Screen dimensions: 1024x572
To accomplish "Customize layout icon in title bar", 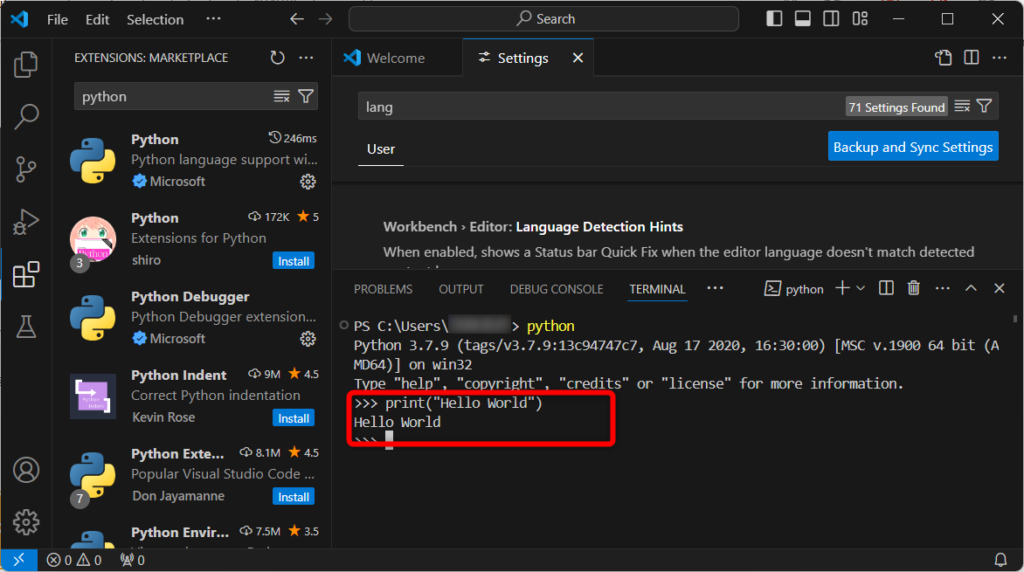I will tap(860, 19).
